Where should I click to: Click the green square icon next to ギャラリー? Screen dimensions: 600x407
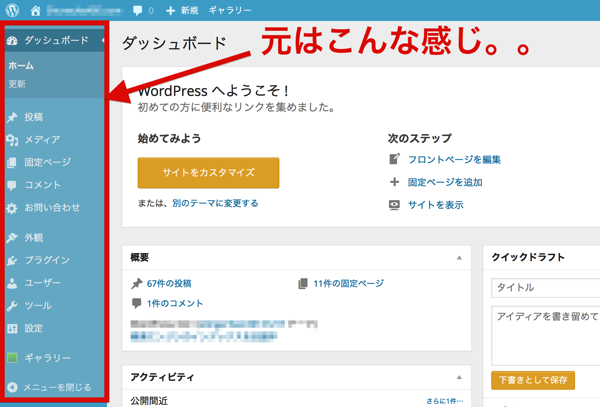point(12,358)
